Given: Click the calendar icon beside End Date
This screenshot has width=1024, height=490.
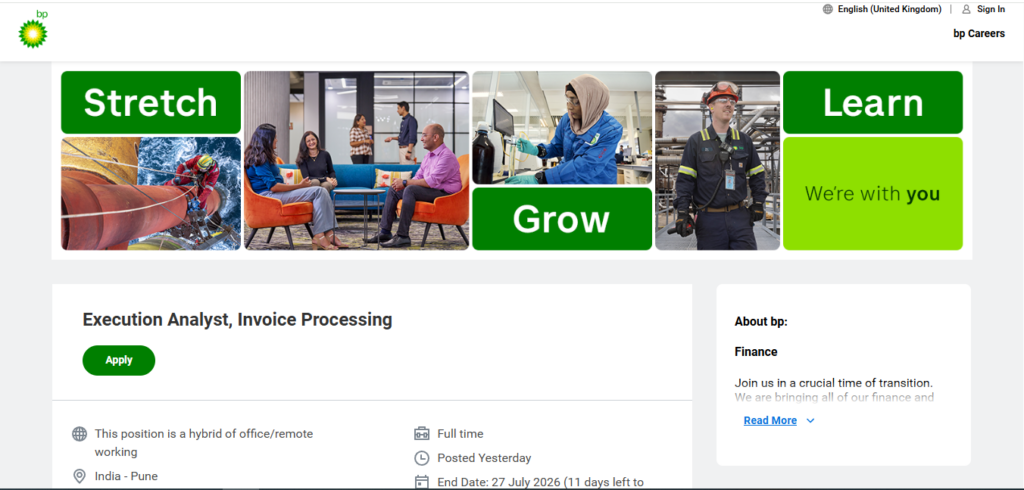Looking at the screenshot, I should point(422,482).
